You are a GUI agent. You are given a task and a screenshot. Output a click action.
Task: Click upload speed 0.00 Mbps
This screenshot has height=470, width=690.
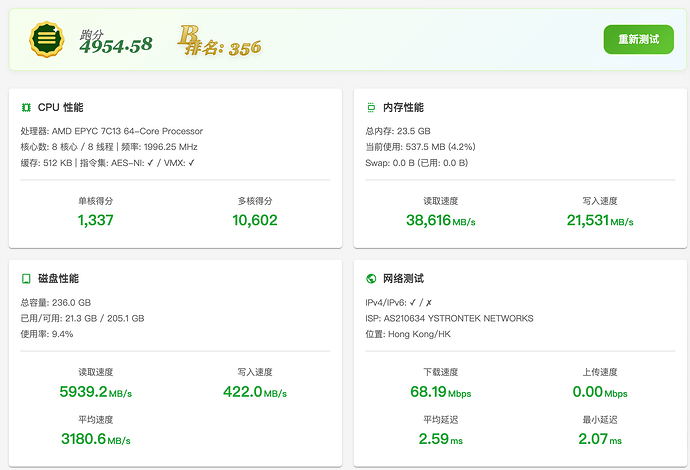tap(600, 392)
